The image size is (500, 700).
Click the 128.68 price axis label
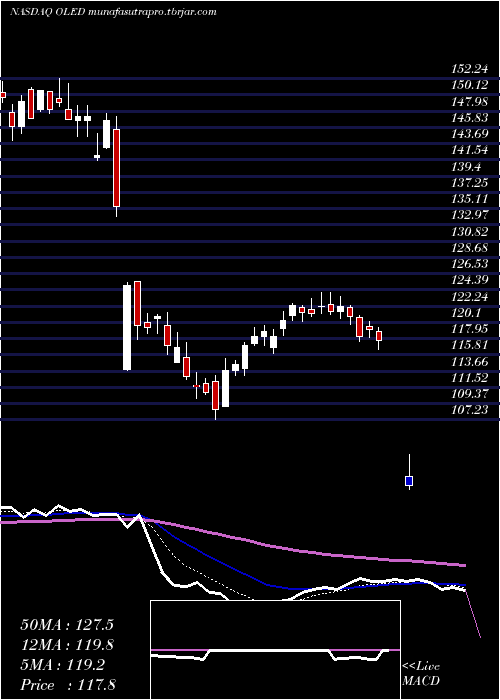click(x=469, y=248)
